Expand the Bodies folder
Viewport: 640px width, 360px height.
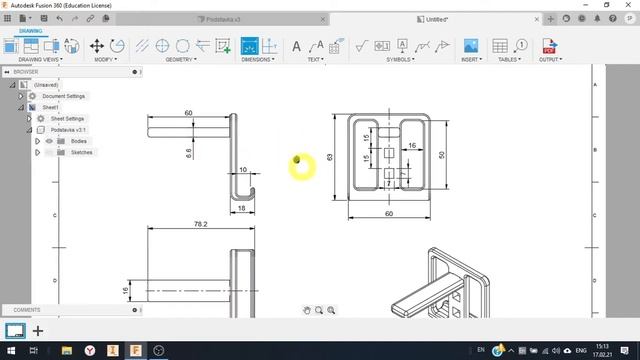37,141
